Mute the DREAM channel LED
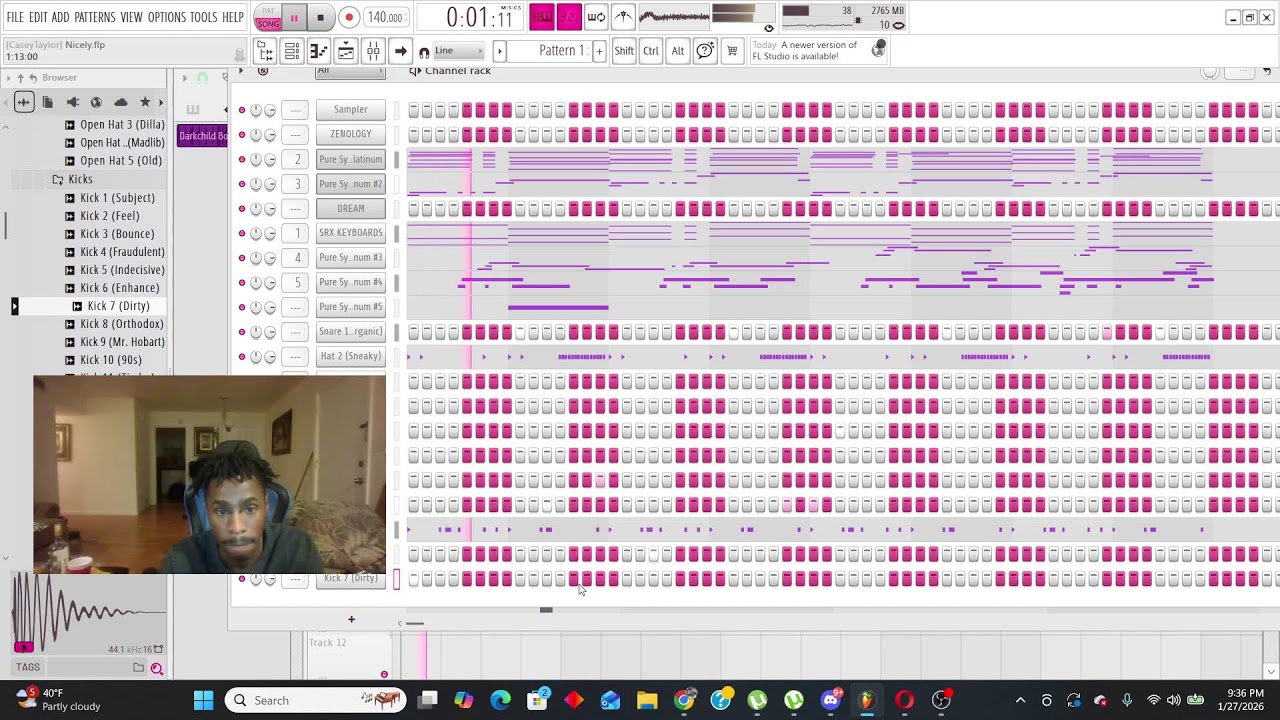Viewport: 1280px width, 720px height. click(x=242, y=209)
